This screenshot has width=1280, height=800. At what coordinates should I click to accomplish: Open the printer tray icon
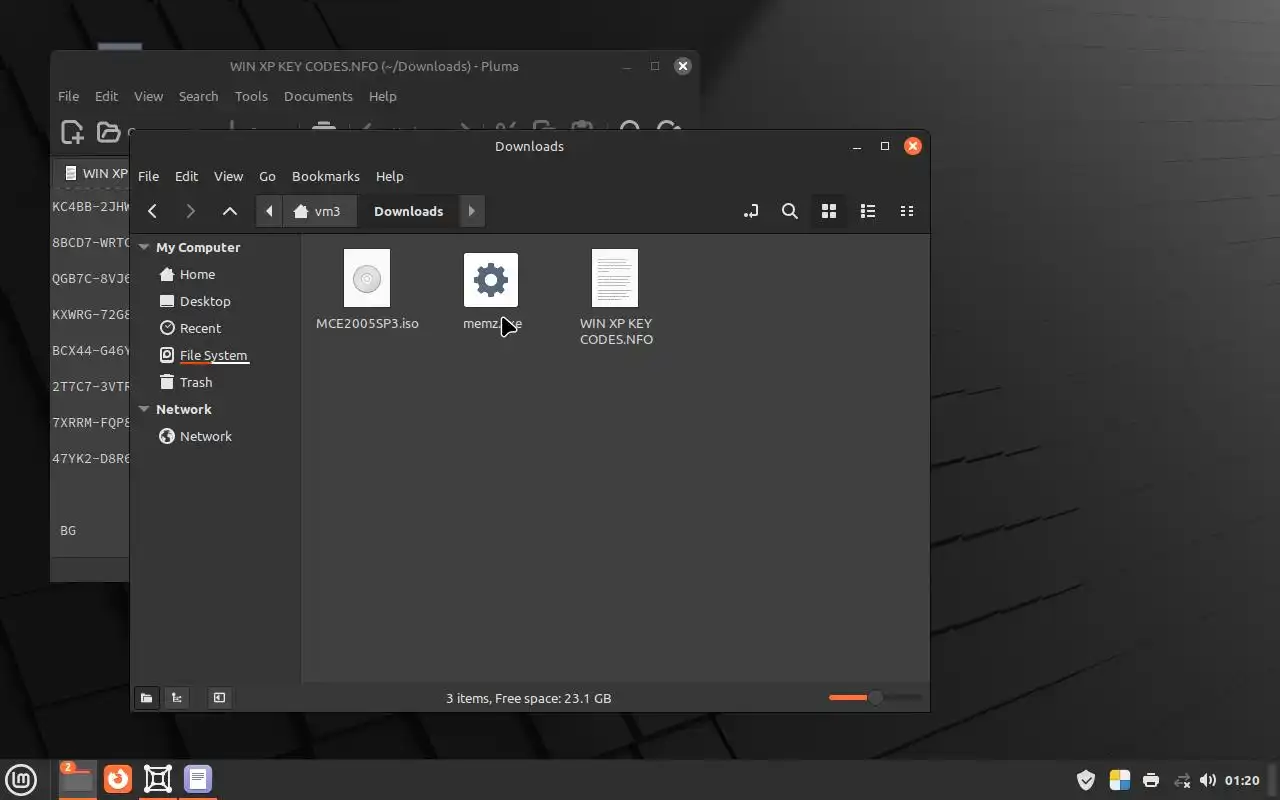(1151, 780)
